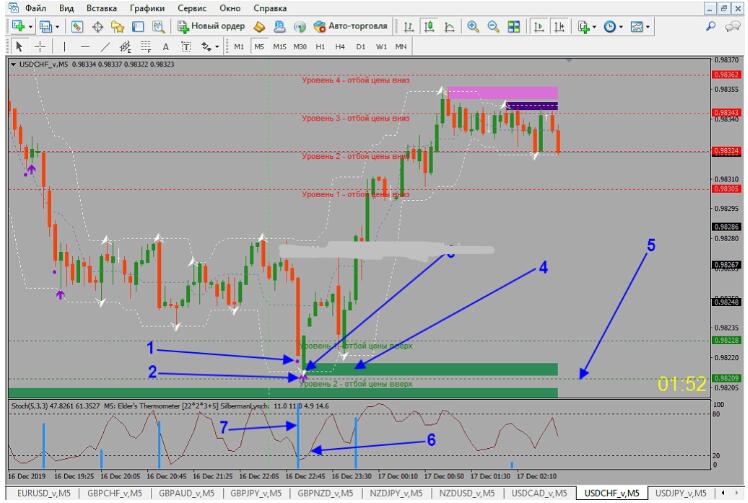Image resolution: width=748 pixels, height=503 pixels.
Task: Open the Вставка menu
Action: coord(102,8)
